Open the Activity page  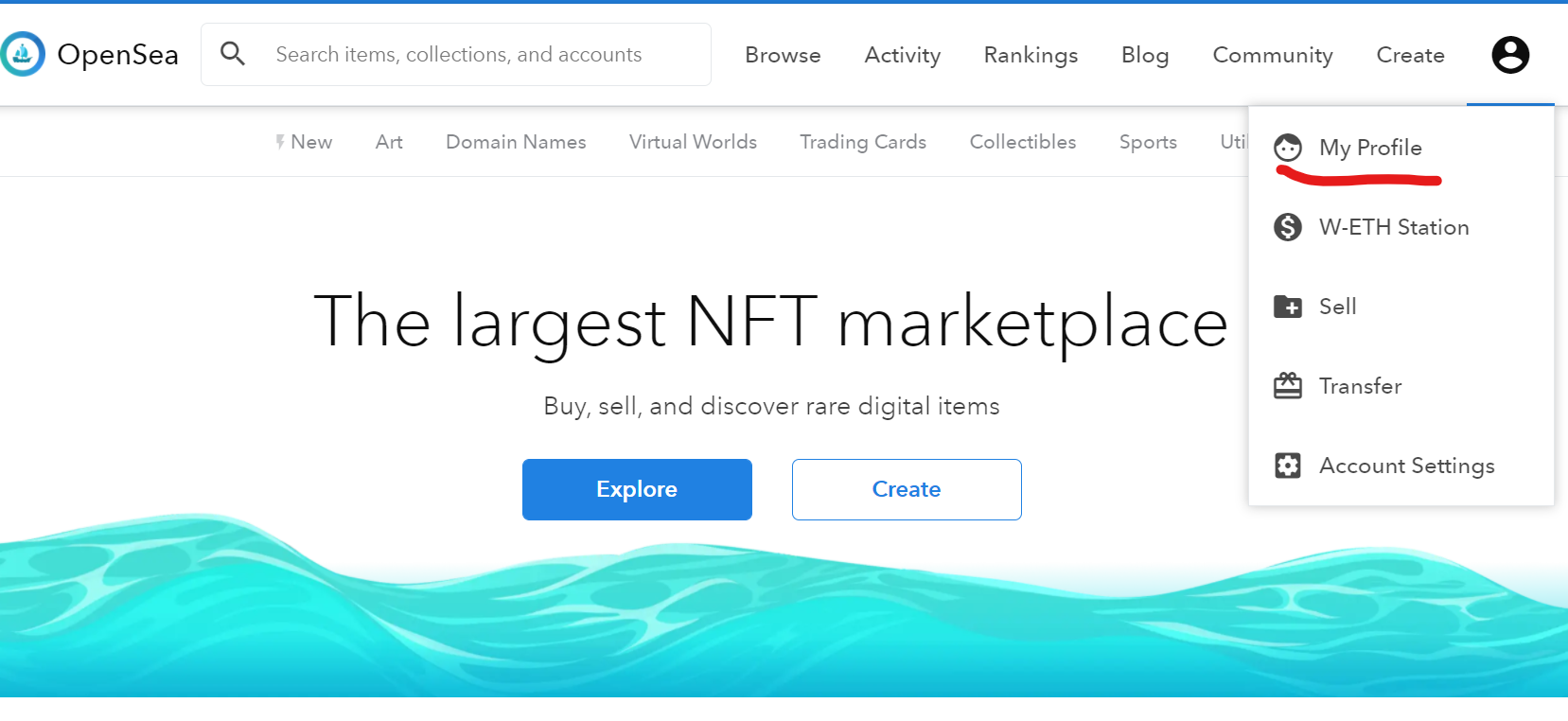point(903,55)
